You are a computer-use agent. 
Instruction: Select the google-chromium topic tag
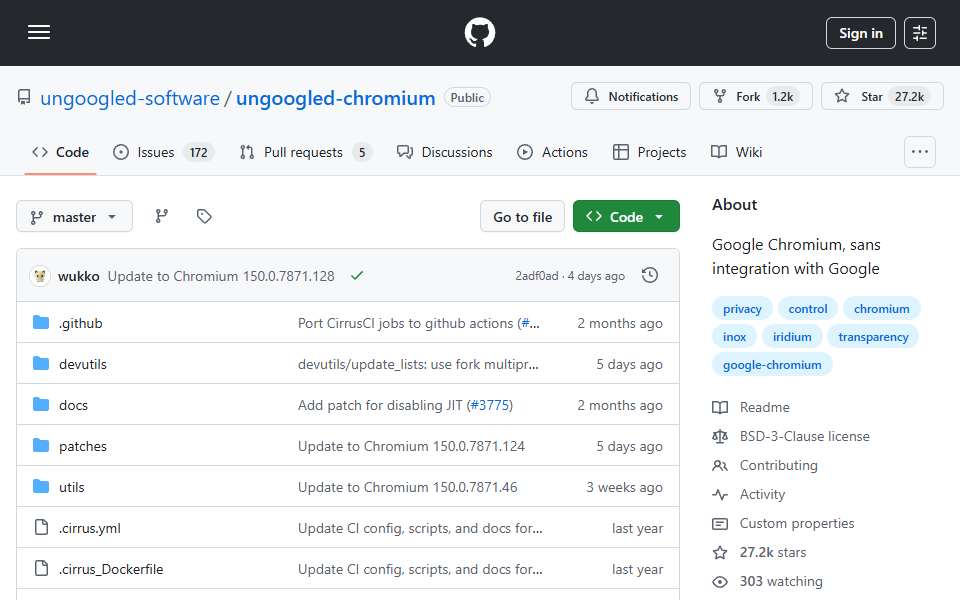click(x=772, y=365)
